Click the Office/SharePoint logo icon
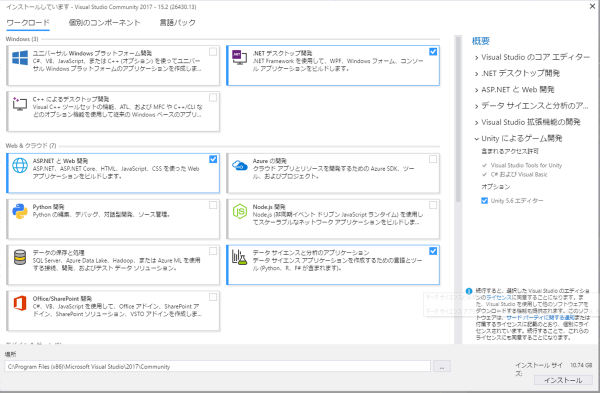This screenshot has width=600, height=393. 20,303
